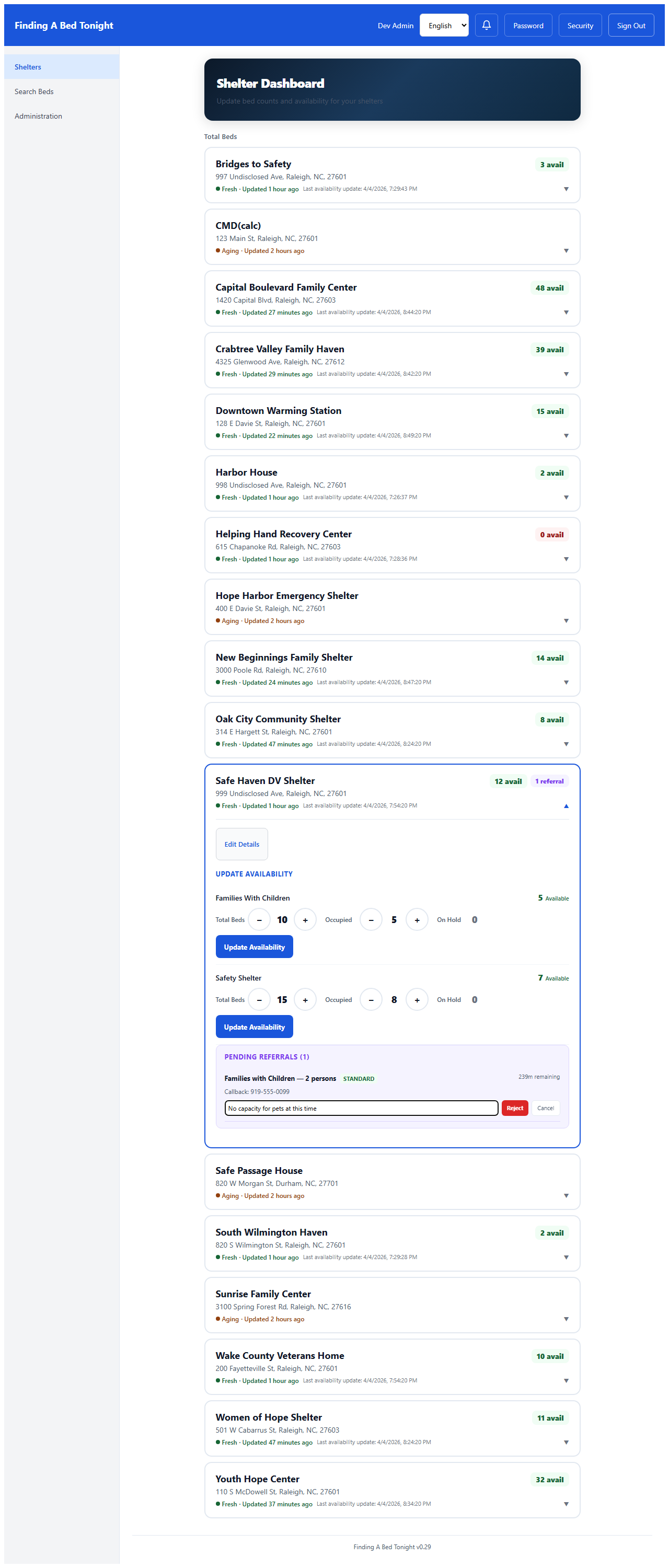669x1568 pixels.
Task: Decrease Safety Shelter total beds
Action: (x=259, y=999)
